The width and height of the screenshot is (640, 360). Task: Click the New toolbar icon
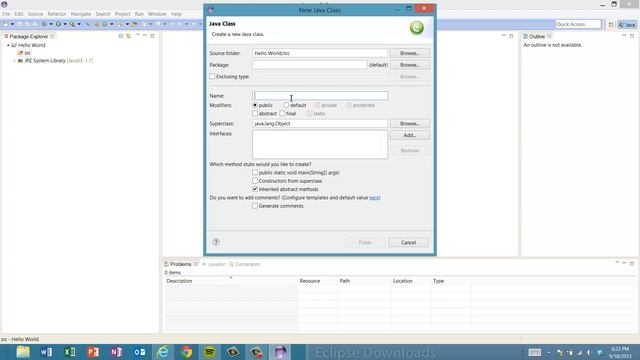point(6,24)
